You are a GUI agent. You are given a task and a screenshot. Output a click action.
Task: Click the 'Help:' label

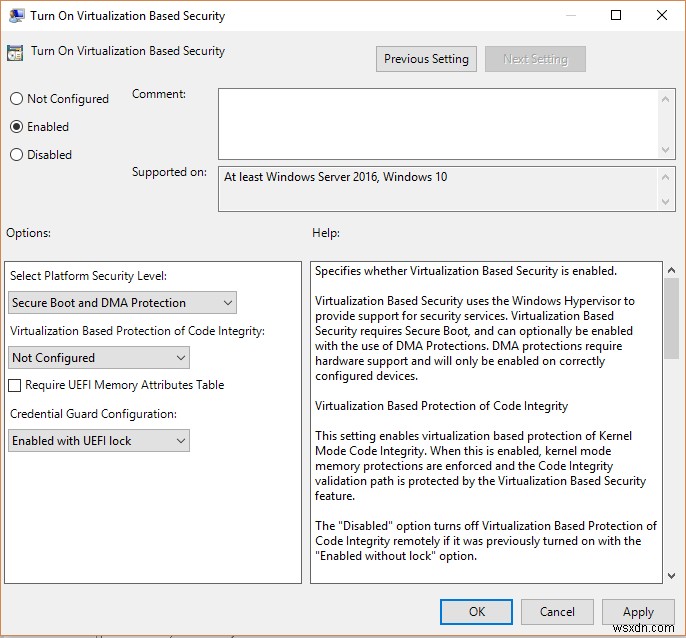pyautogui.click(x=326, y=233)
